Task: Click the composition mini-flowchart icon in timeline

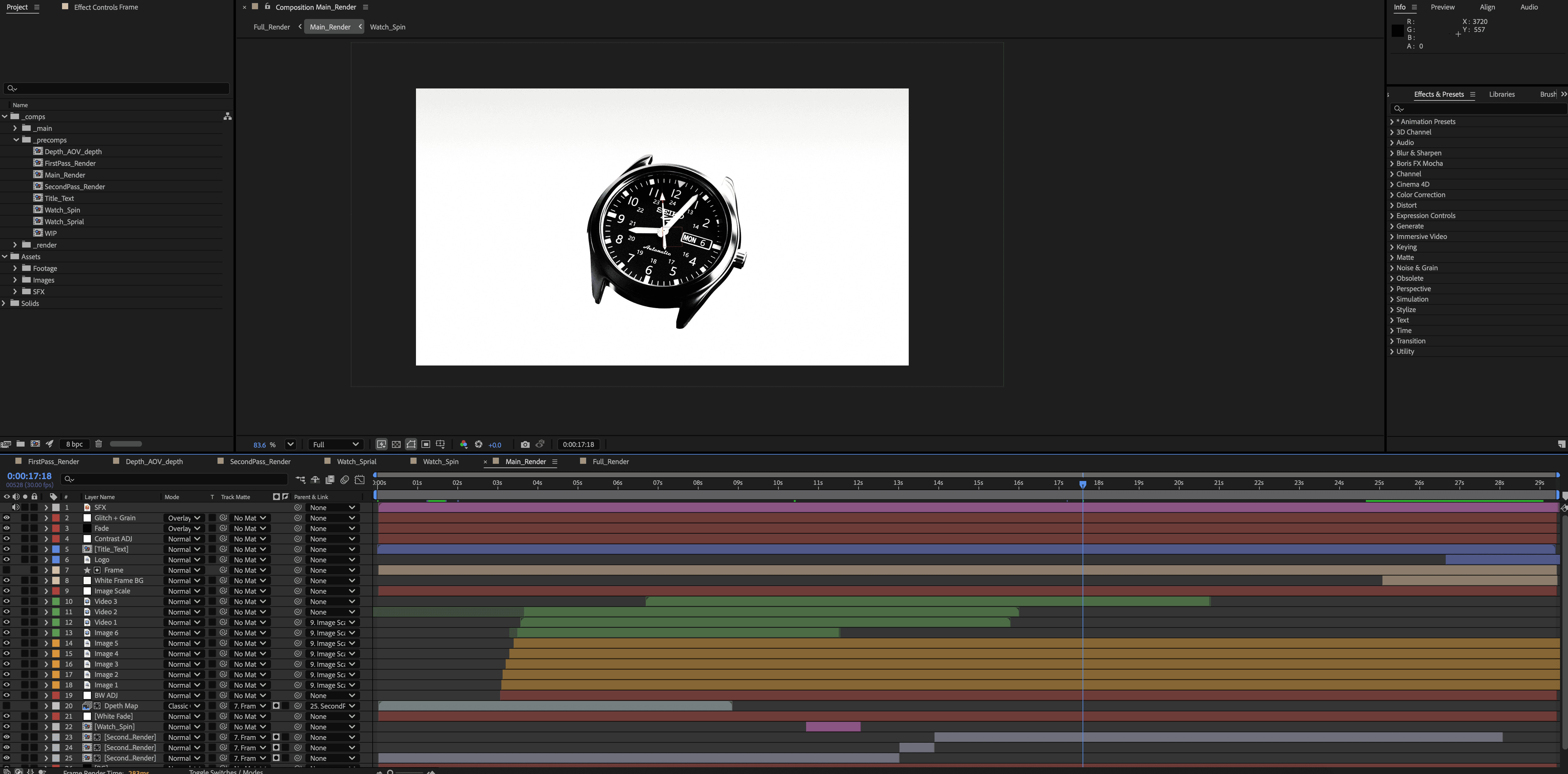Action: point(300,479)
